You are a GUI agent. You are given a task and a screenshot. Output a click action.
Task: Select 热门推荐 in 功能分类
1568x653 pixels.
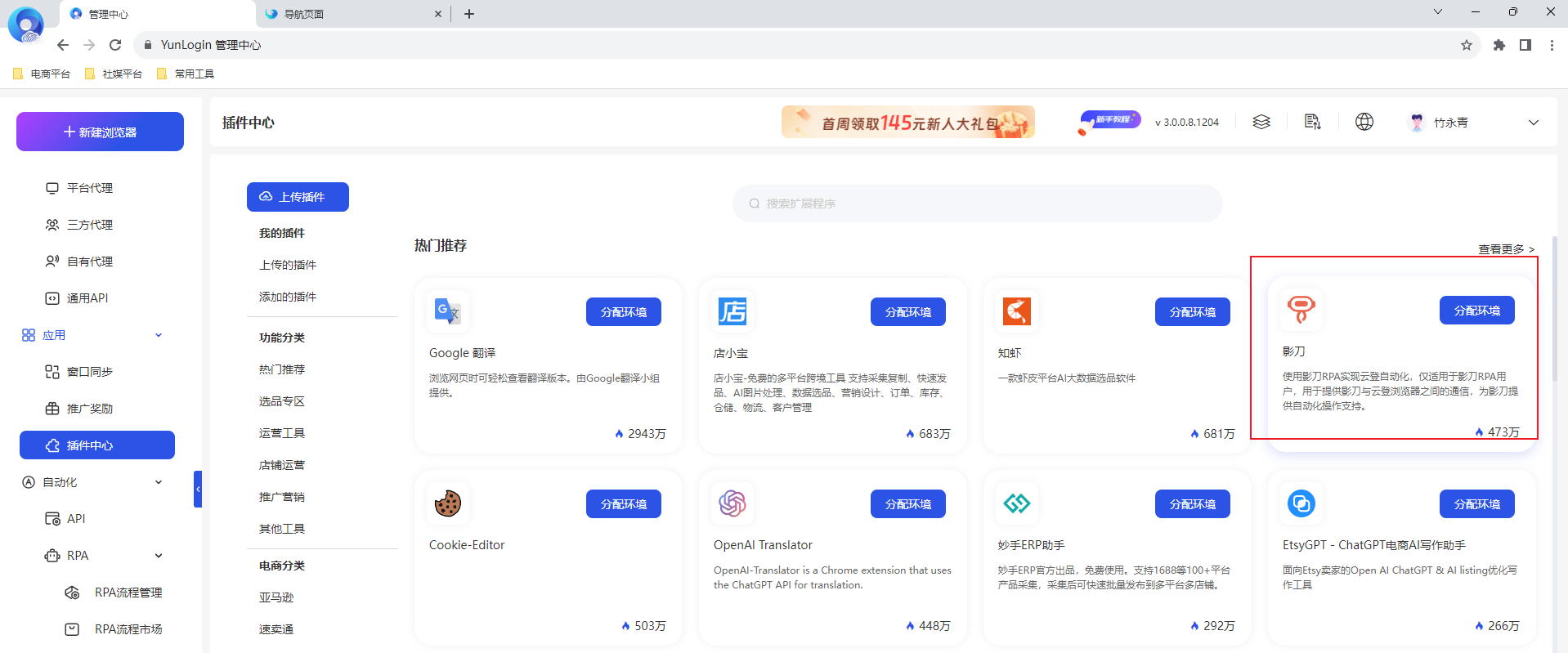pos(282,369)
